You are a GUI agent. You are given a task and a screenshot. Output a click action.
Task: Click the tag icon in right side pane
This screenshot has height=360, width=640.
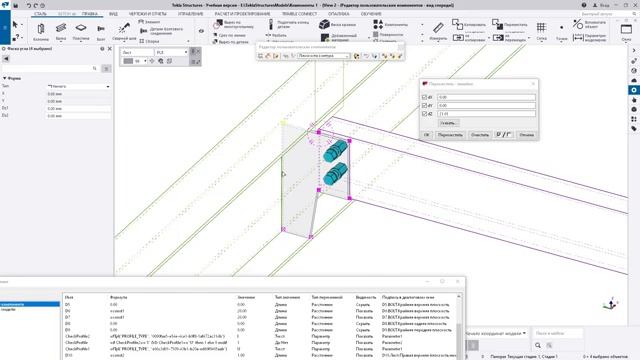pos(634,129)
